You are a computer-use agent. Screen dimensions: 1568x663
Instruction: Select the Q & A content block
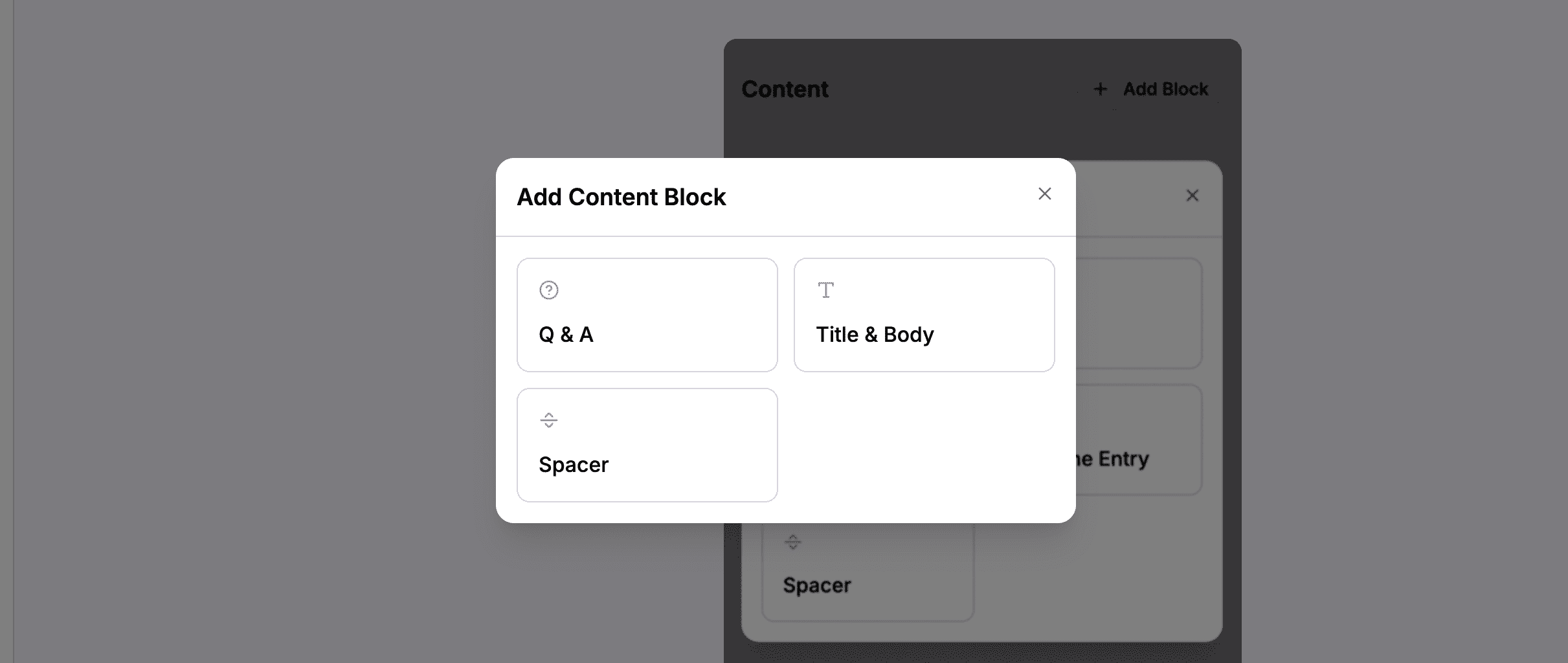[647, 315]
